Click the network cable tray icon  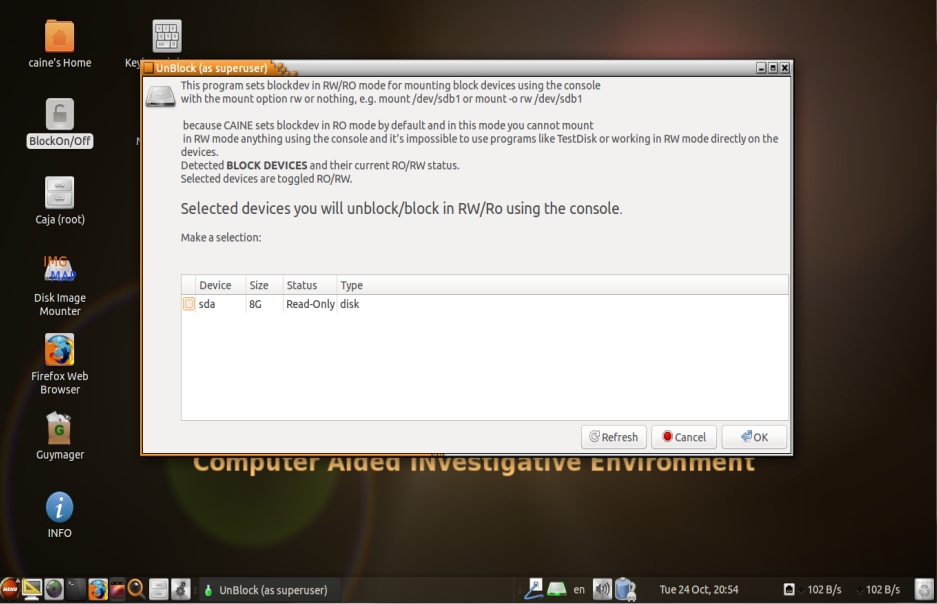pos(534,589)
